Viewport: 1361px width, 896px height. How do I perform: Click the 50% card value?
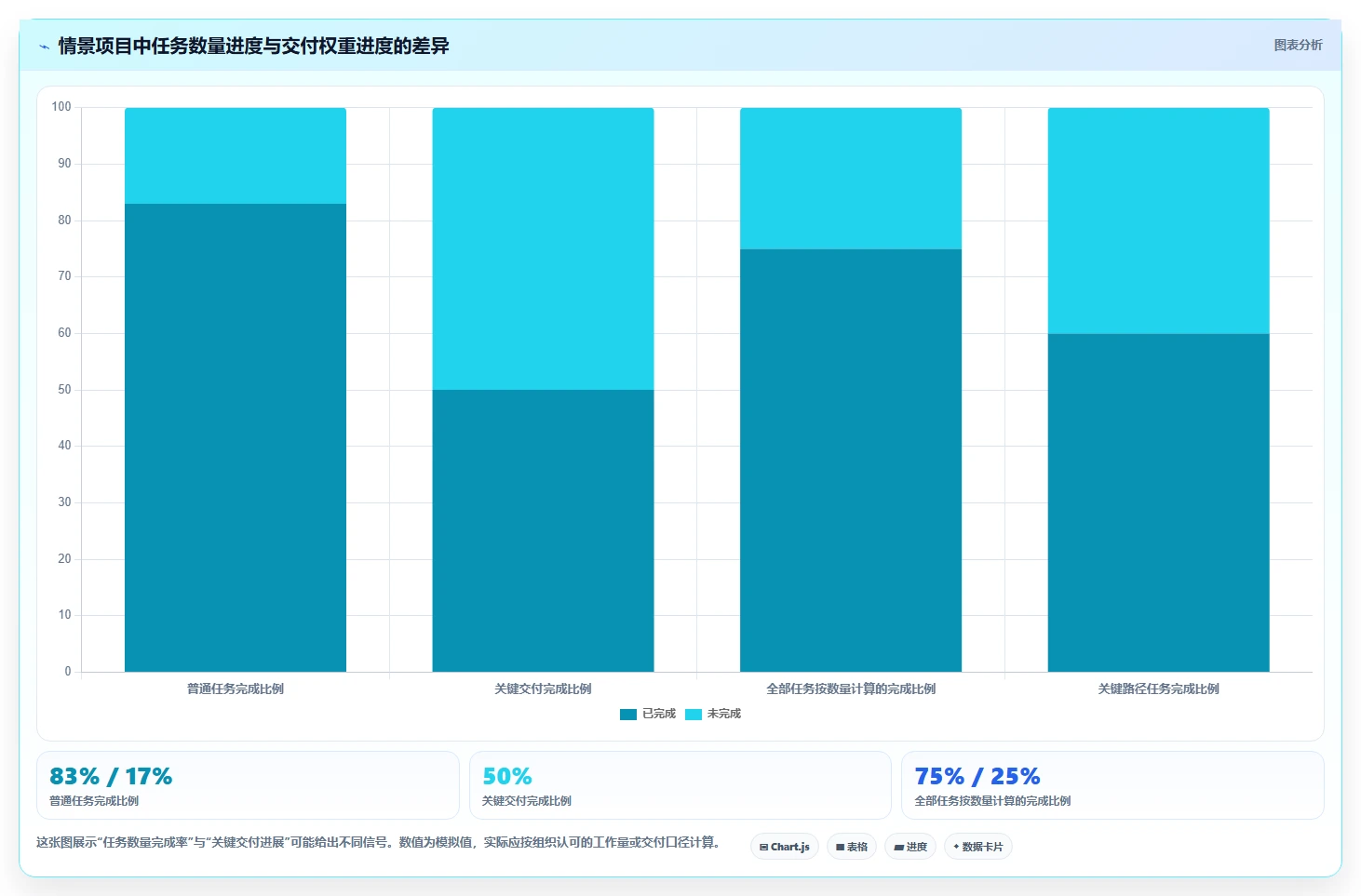click(x=507, y=777)
